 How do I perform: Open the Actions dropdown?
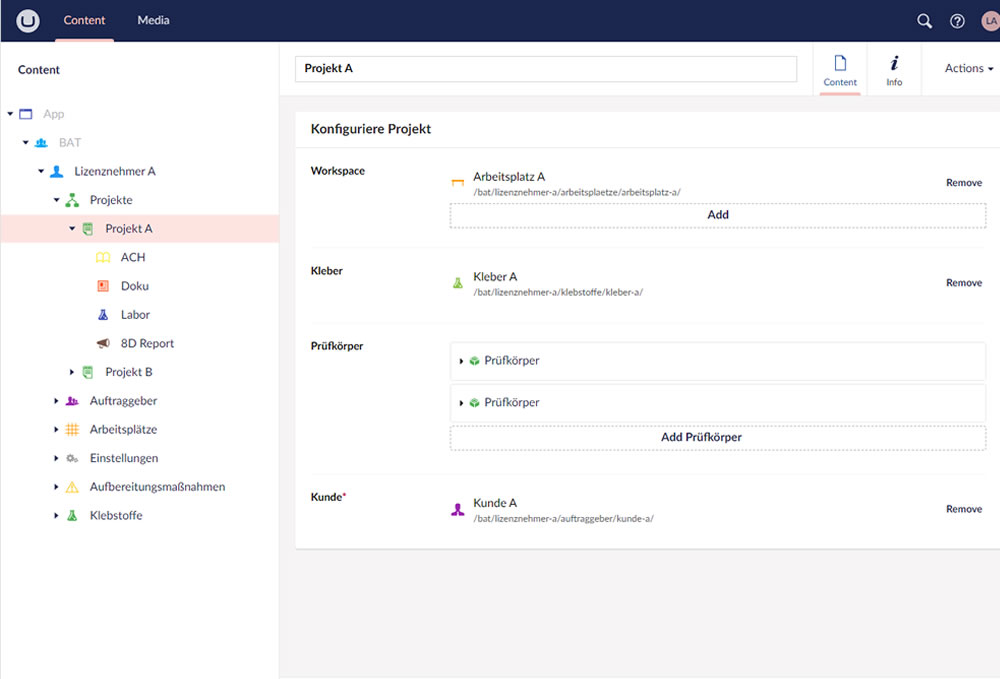(968, 69)
